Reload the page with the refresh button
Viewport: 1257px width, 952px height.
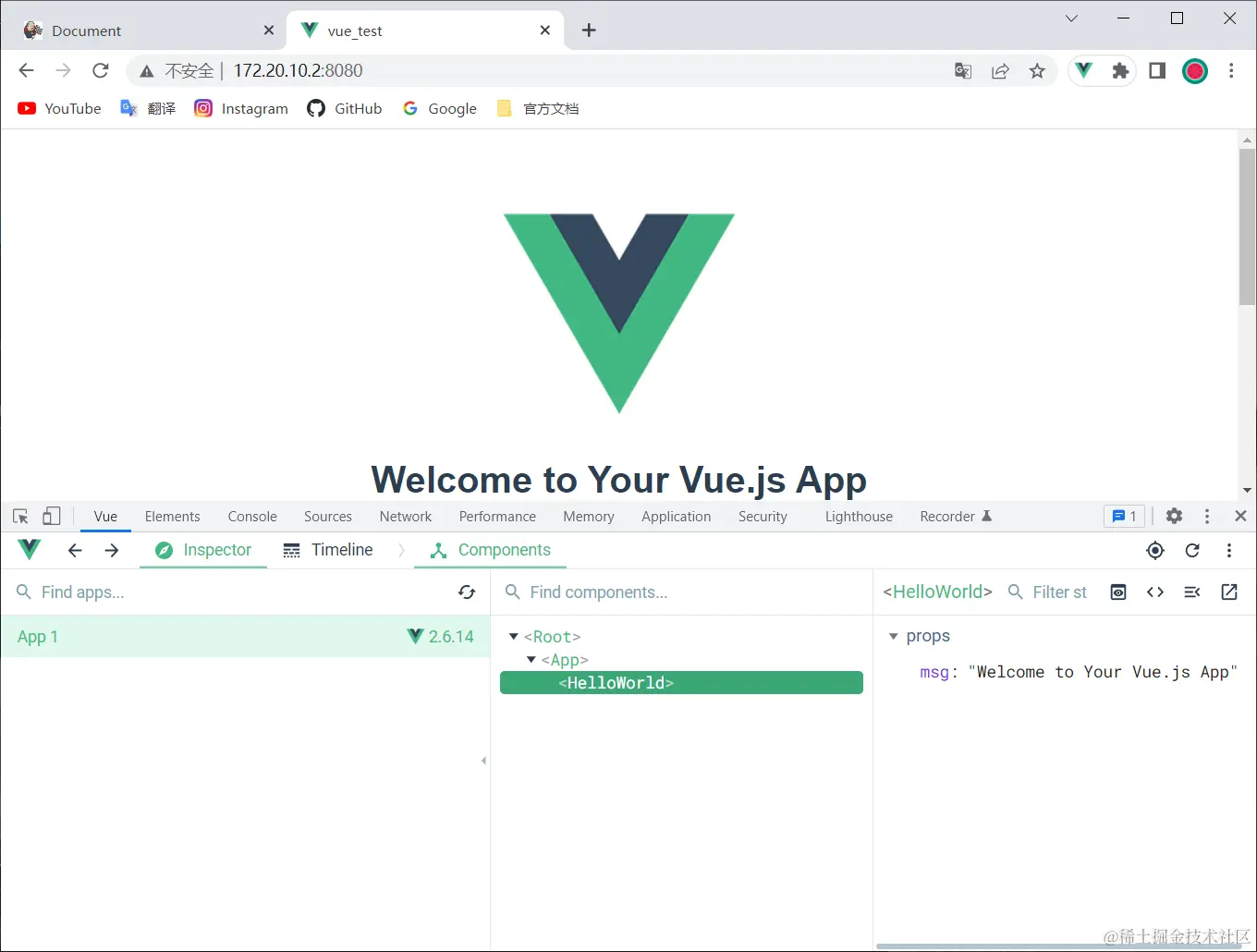(101, 70)
